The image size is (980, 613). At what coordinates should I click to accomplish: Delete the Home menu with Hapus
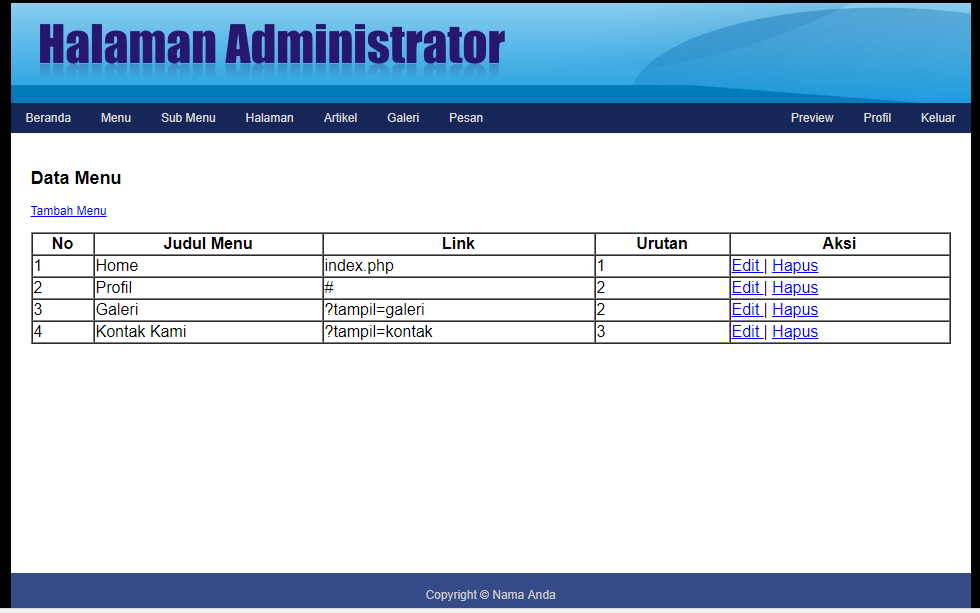795,266
